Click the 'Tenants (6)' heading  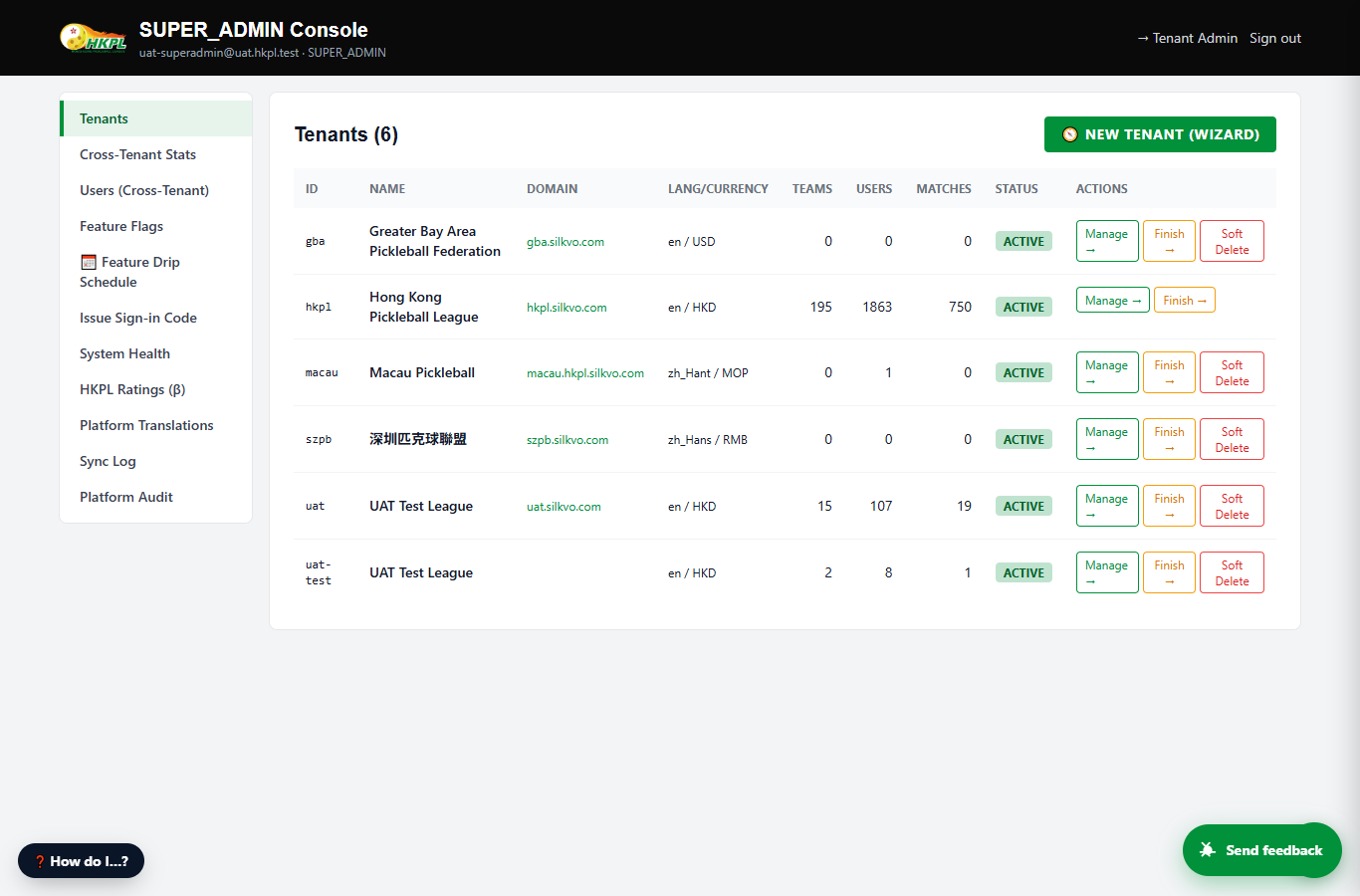(346, 134)
